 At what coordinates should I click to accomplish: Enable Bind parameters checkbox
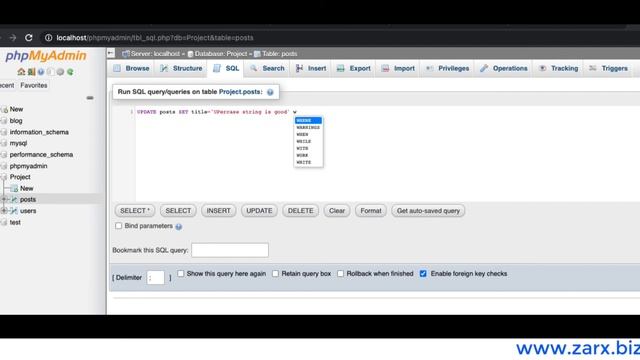118,226
